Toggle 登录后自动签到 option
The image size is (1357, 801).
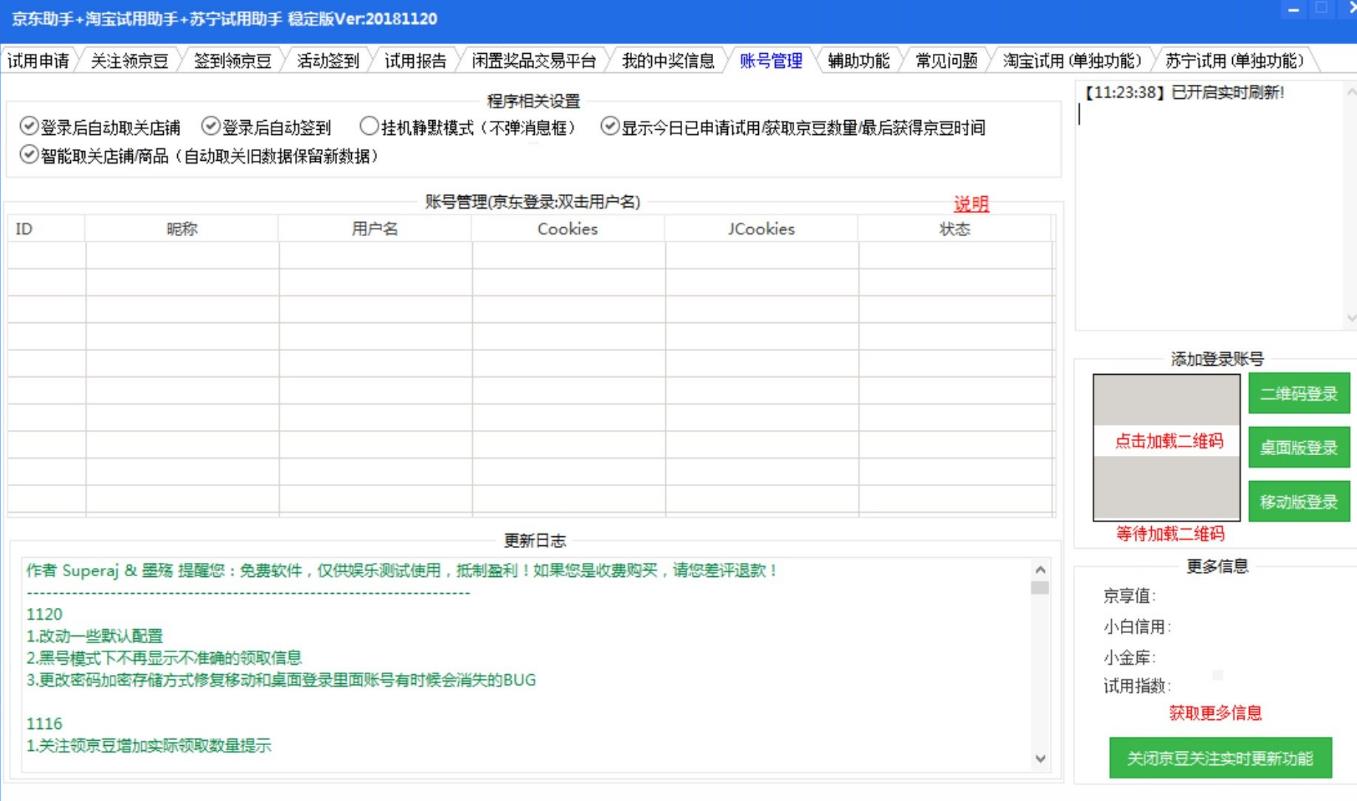[x=267, y=127]
